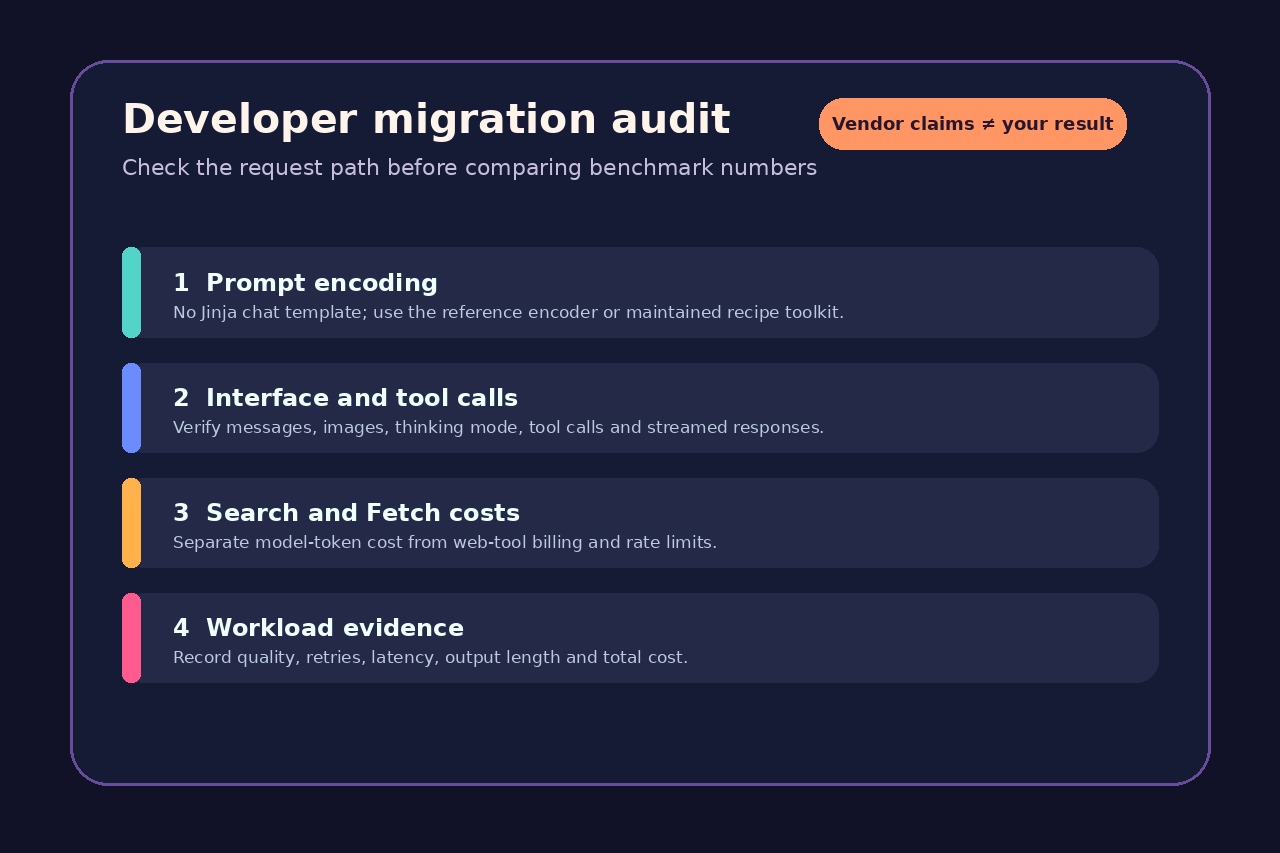Click the 'Developer migration audit' title

[x=426, y=120]
